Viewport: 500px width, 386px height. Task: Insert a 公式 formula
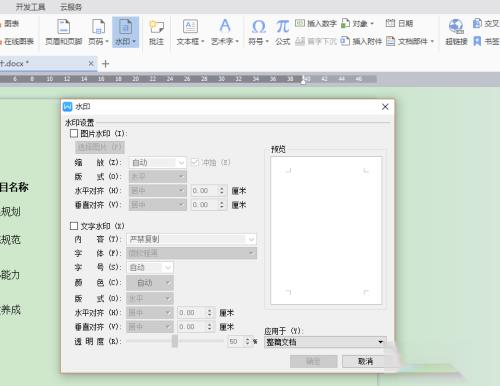pyautogui.click(x=283, y=32)
